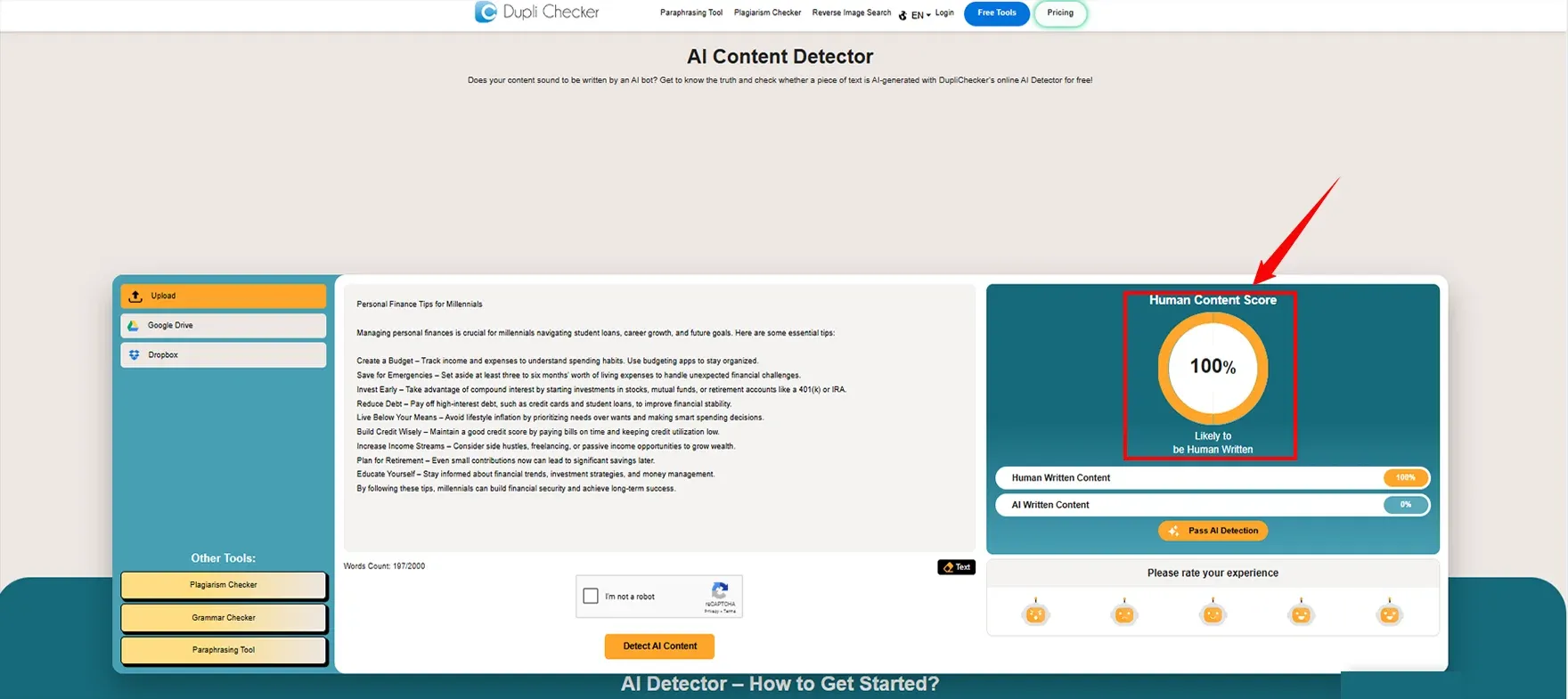Tick the I'm not a robot checkbox
The height and width of the screenshot is (699, 1568).
click(x=591, y=596)
